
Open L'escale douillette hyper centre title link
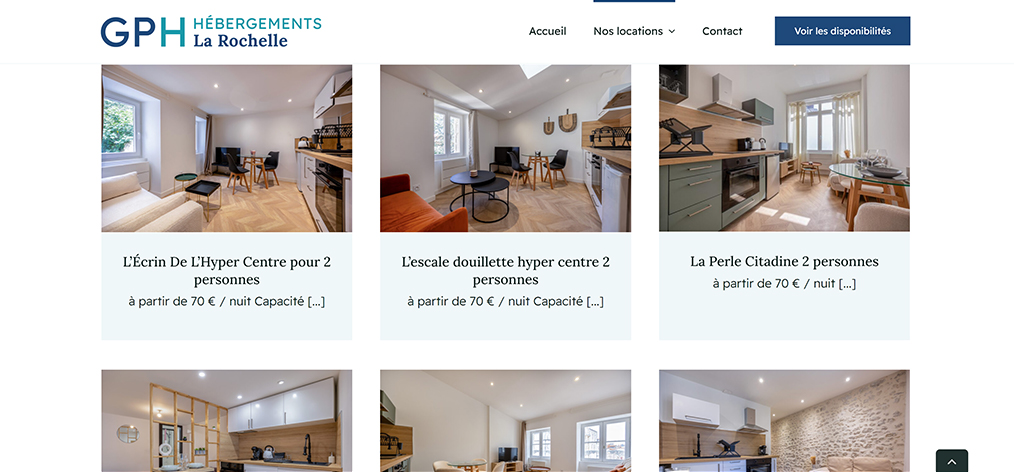(x=506, y=270)
